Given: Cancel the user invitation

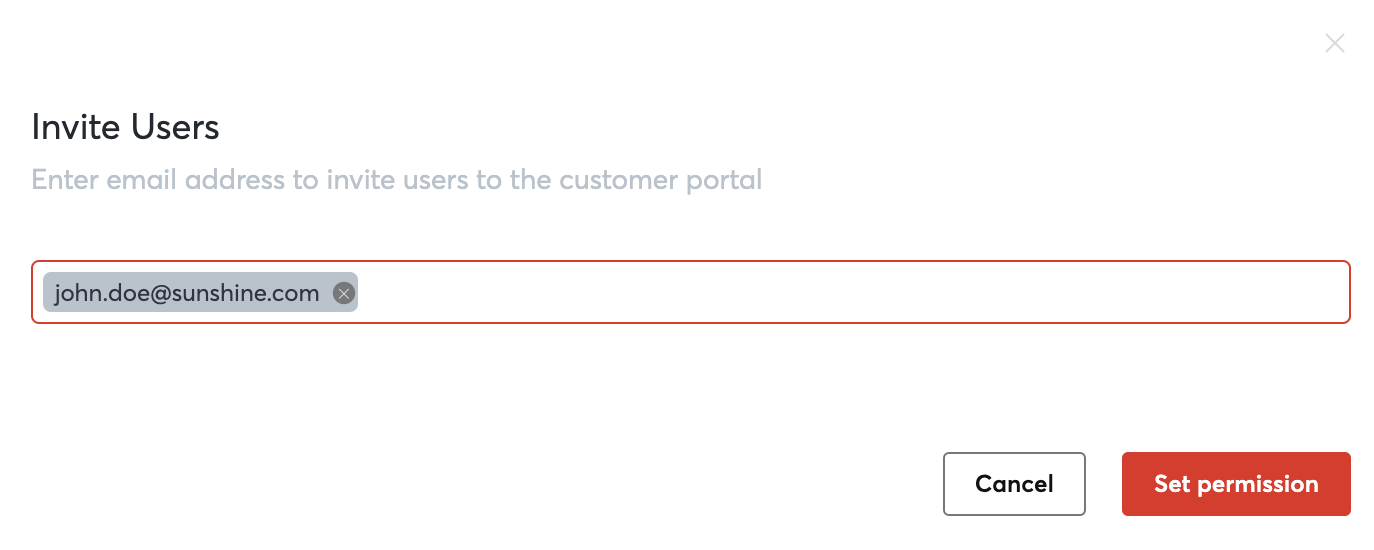Looking at the screenshot, I should (1014, 484).
